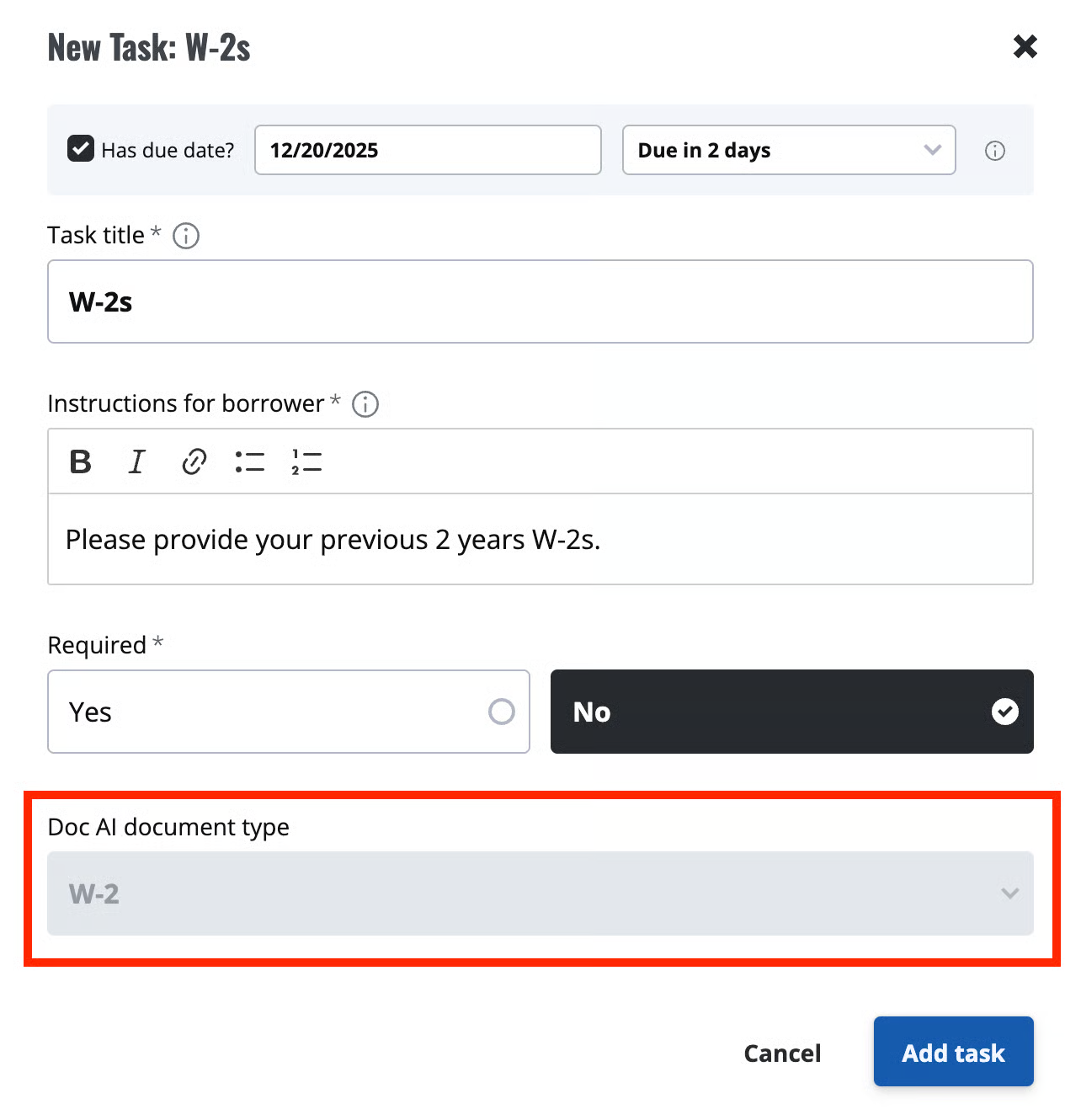Insert a bulleted list
This screenshot has height=1120, width=1081.
(x=250, y=461)
